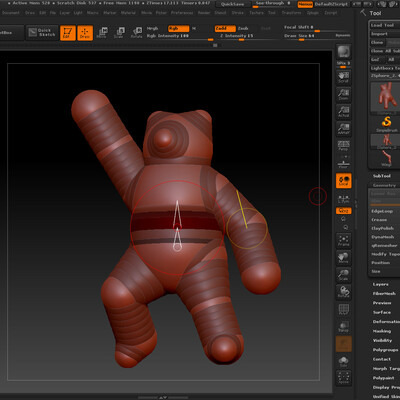Toggle the PolyF polyframe icon
The width and height of the screenshot is (400, 400).
point(343,310)
